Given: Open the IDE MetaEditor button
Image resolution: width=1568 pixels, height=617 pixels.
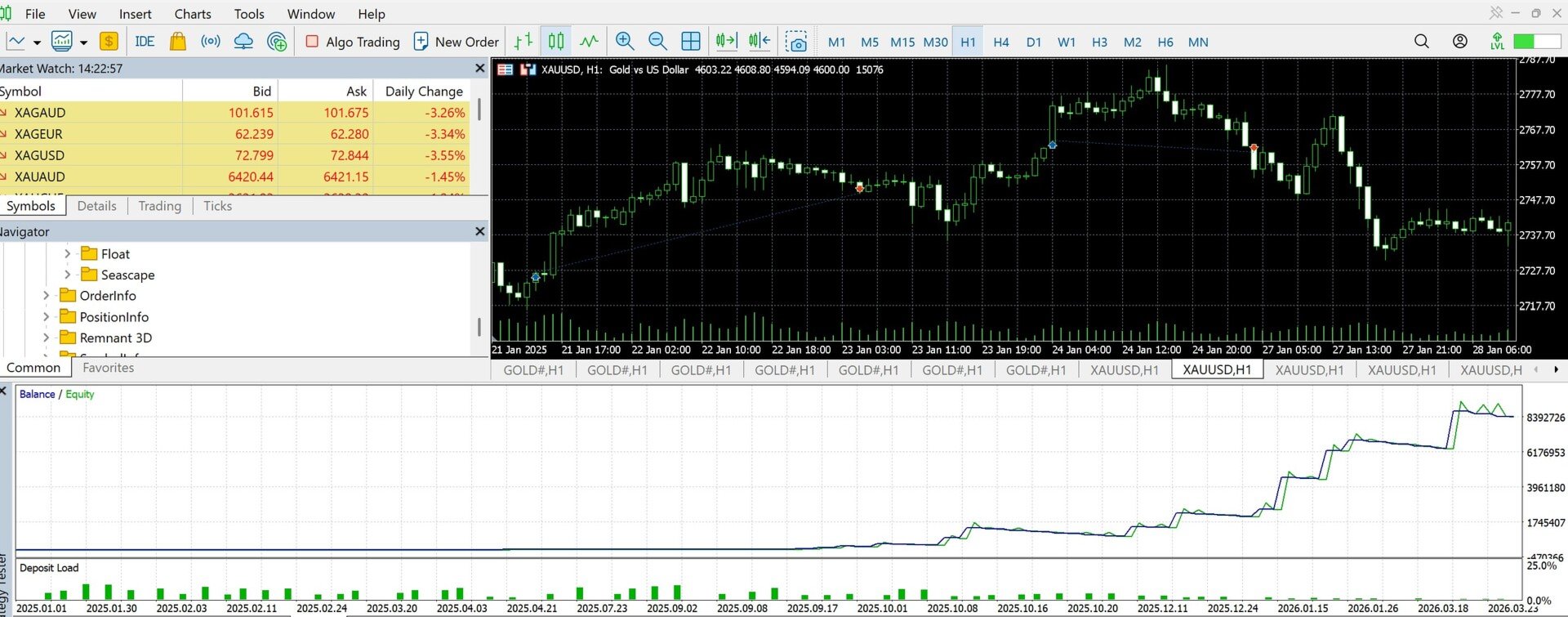Looking at the screenshot, I should point(145,41).
